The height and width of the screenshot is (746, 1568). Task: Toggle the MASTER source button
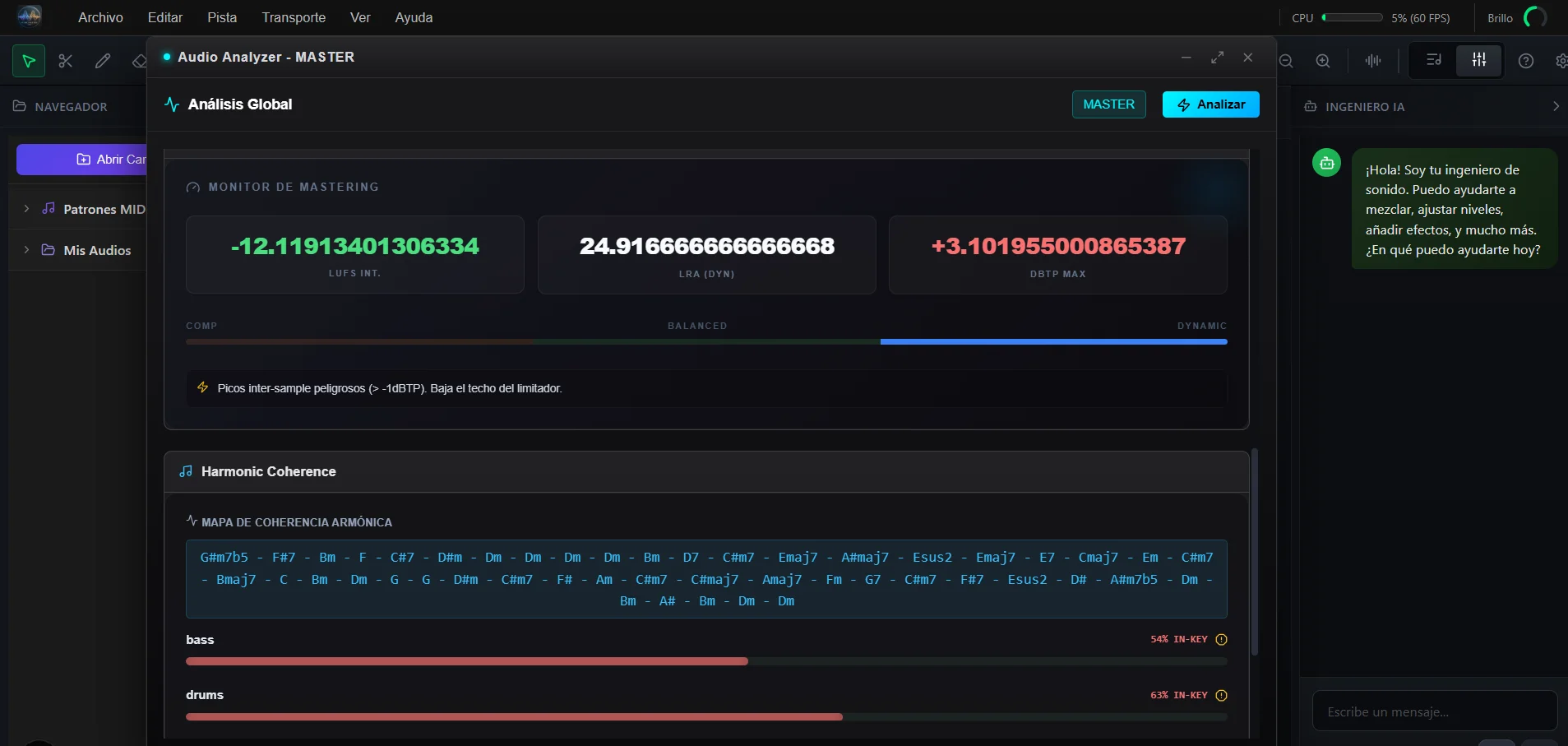point(1108,104)
